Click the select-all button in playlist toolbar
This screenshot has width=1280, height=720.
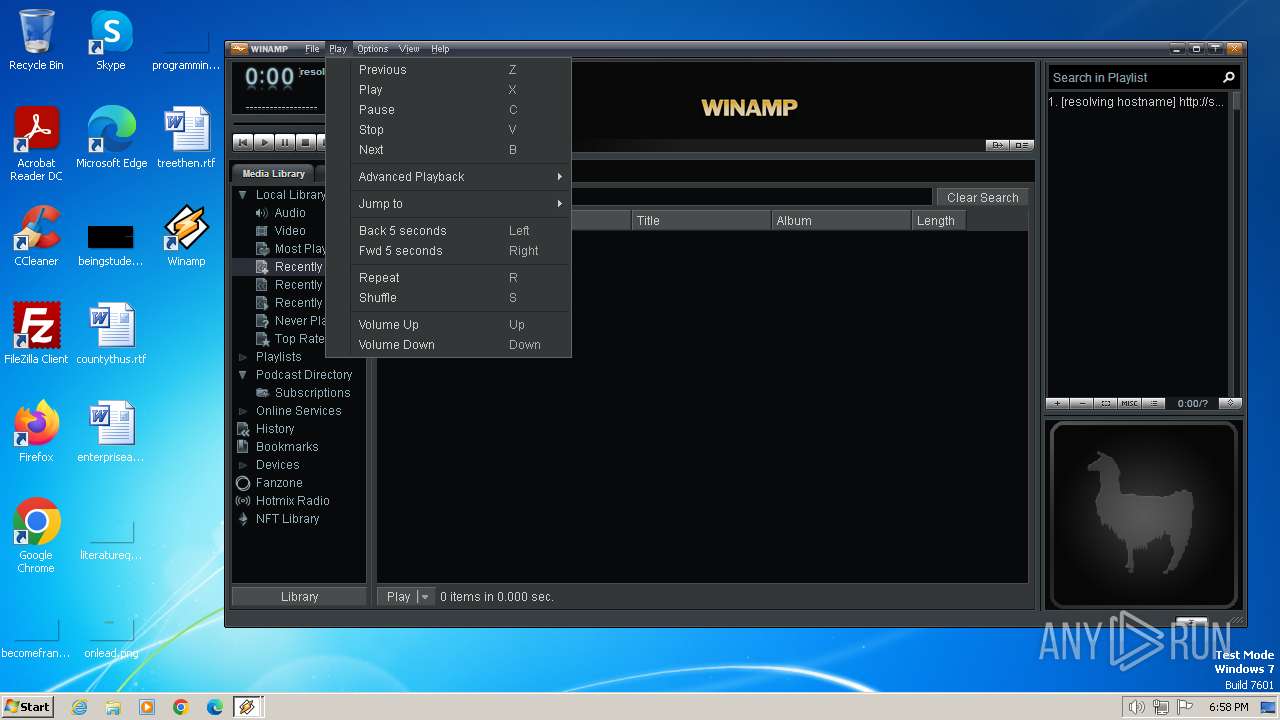click(x=1106, y=404)
